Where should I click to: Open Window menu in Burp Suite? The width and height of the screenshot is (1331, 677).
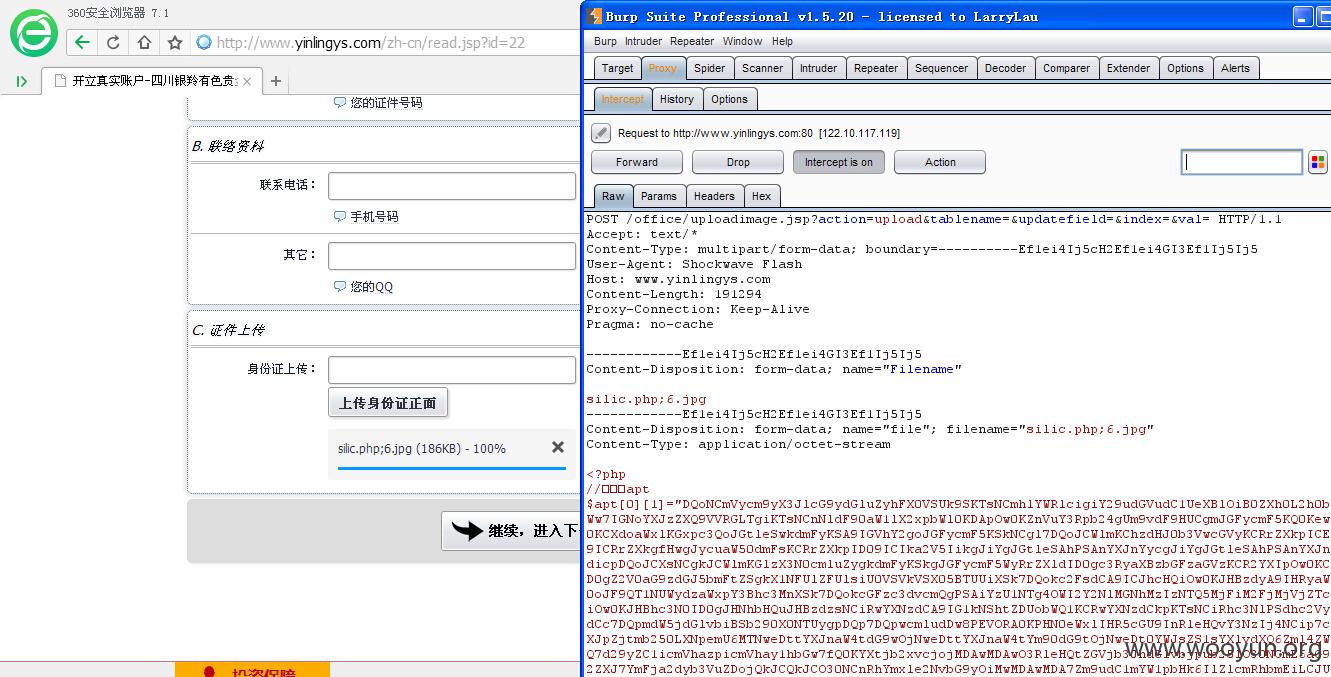click(742, 41)
